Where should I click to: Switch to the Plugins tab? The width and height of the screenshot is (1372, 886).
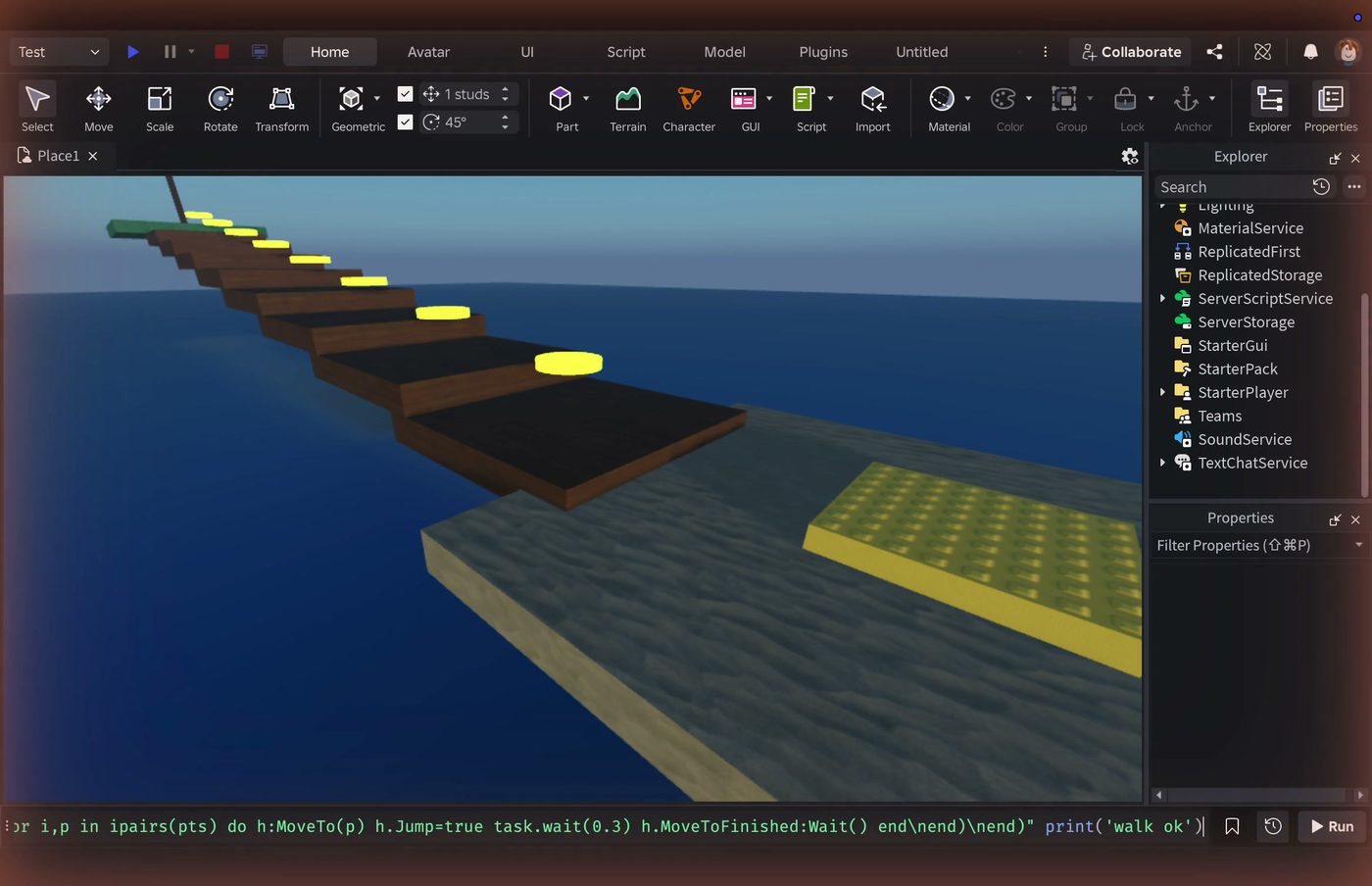tap(823, 52)
